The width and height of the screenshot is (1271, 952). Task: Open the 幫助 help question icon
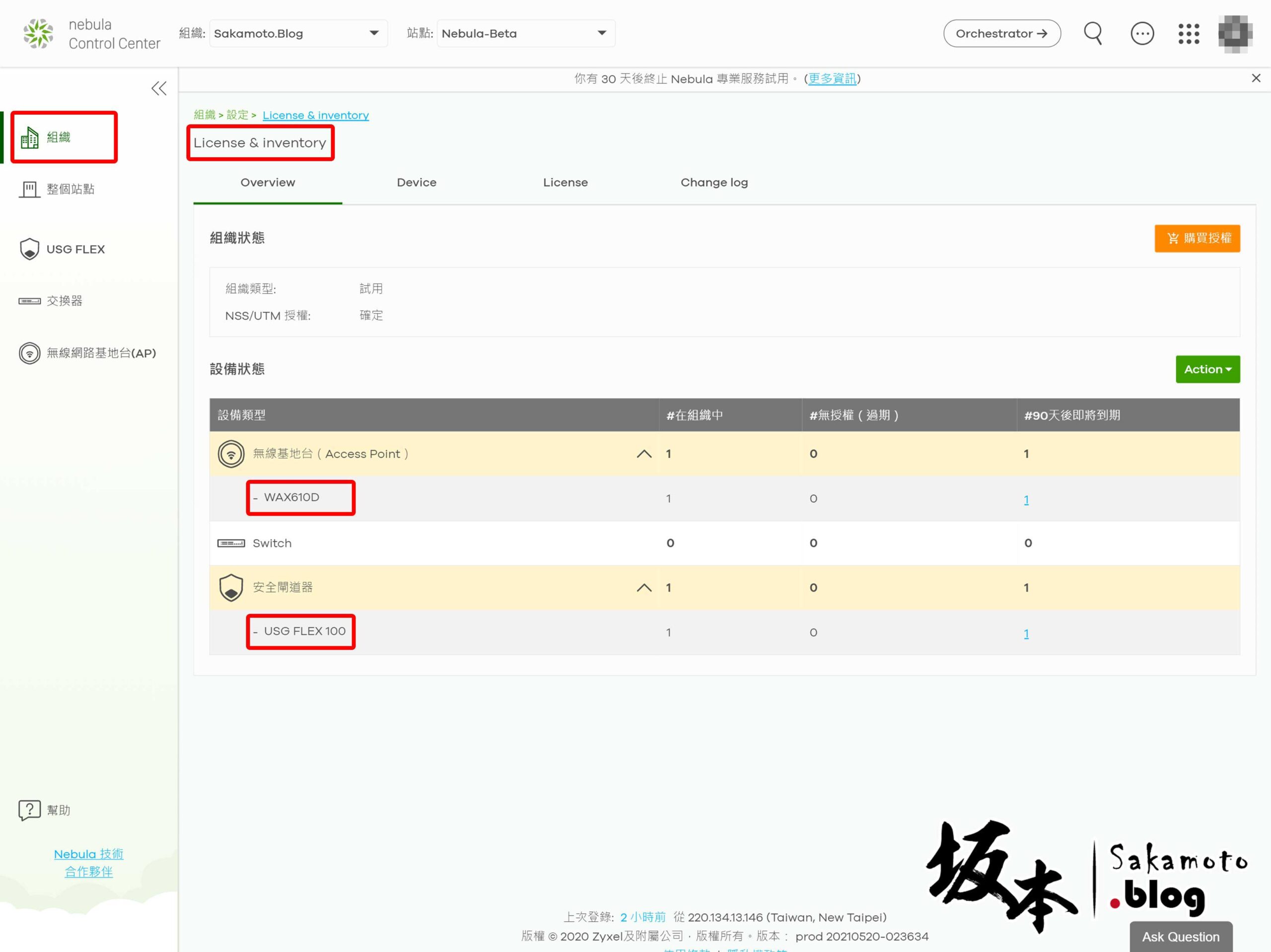tap(29, 810)
